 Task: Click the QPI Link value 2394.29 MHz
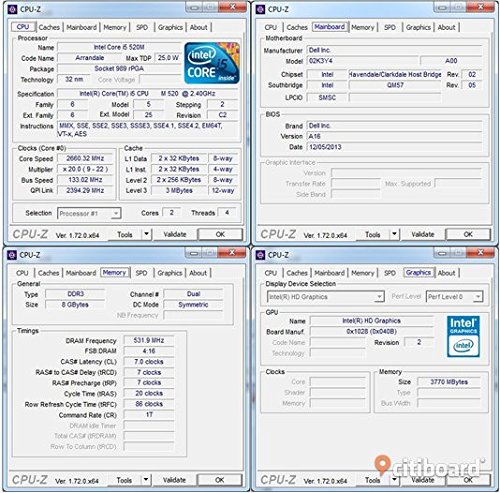pyautogui.click(x=85, y=190)
